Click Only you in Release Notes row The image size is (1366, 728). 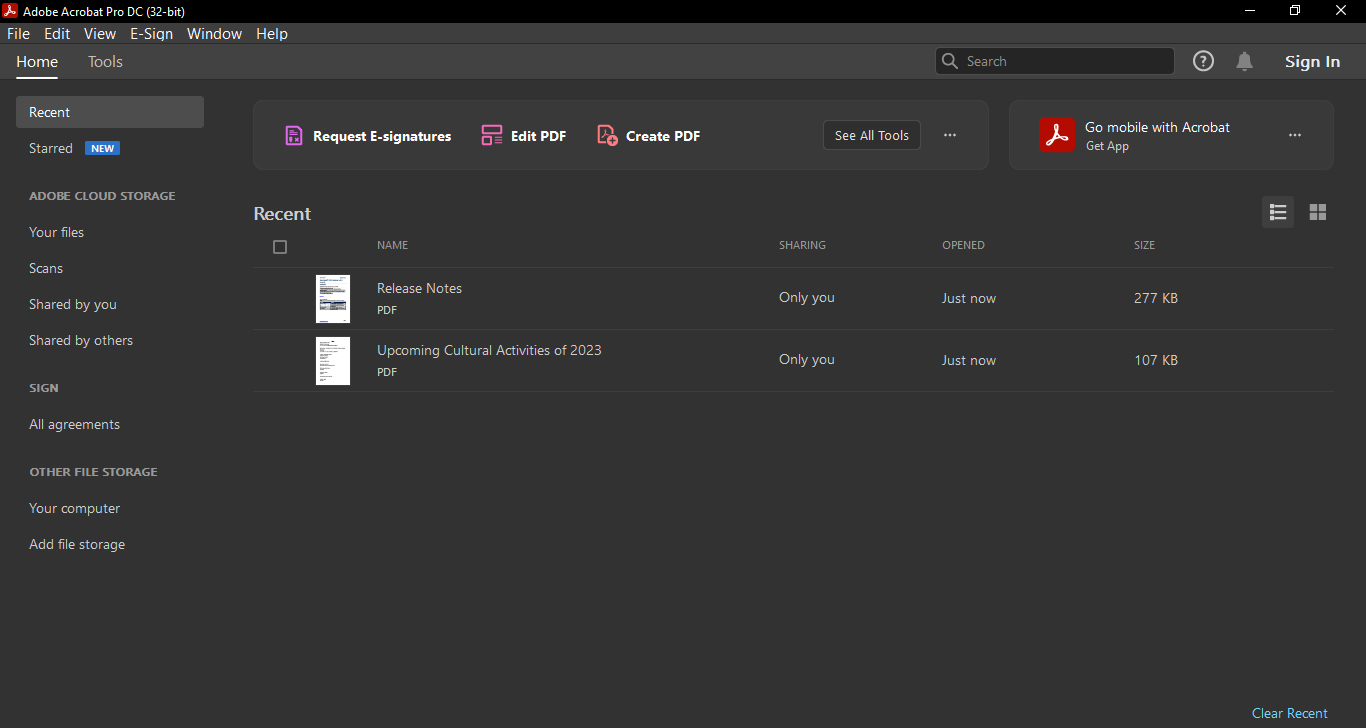(x=806, y=297)
